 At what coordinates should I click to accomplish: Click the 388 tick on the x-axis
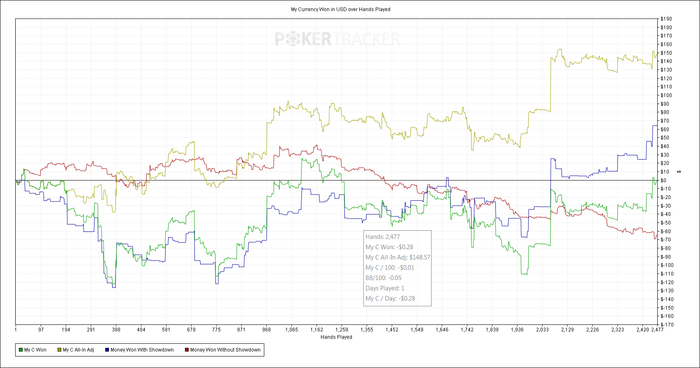[116, 330]
